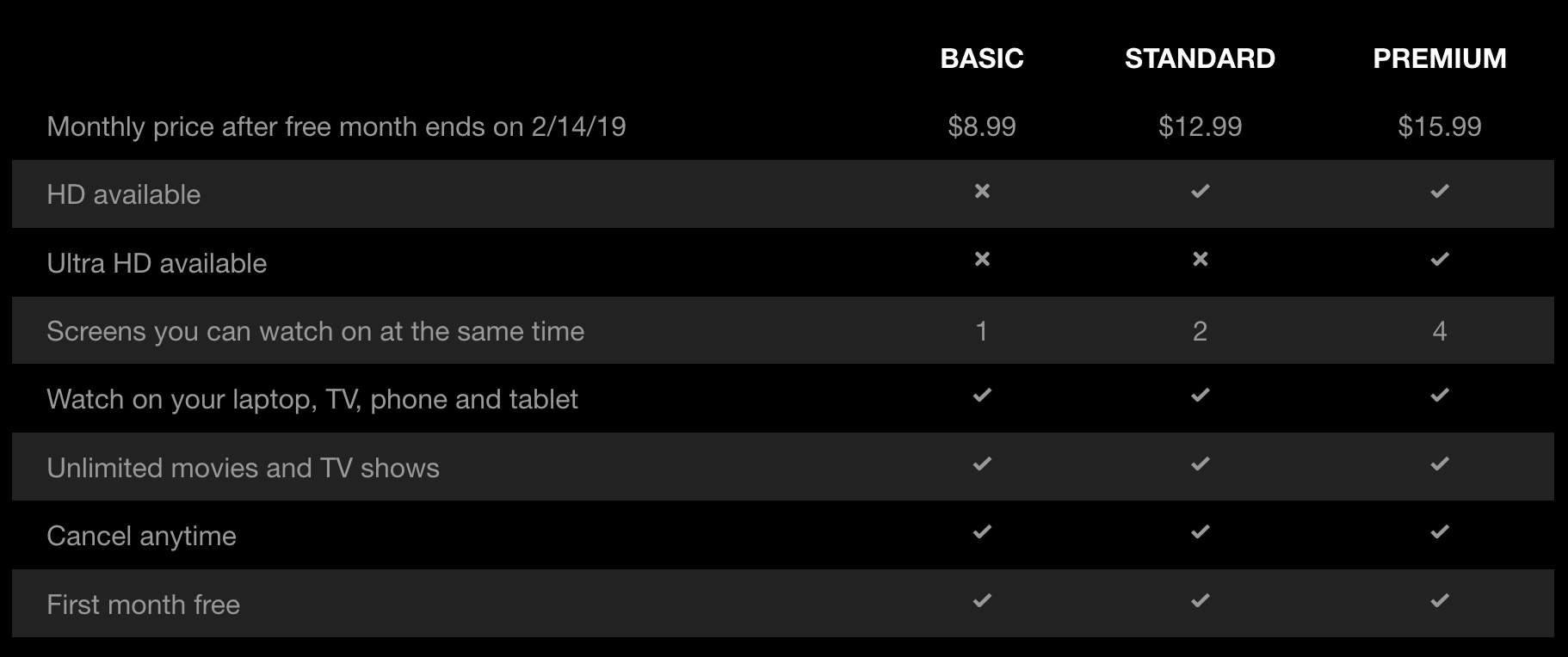1568x657 pixels.
Task: Click Basic checkmark for First month free
Action: pos(982,600)
